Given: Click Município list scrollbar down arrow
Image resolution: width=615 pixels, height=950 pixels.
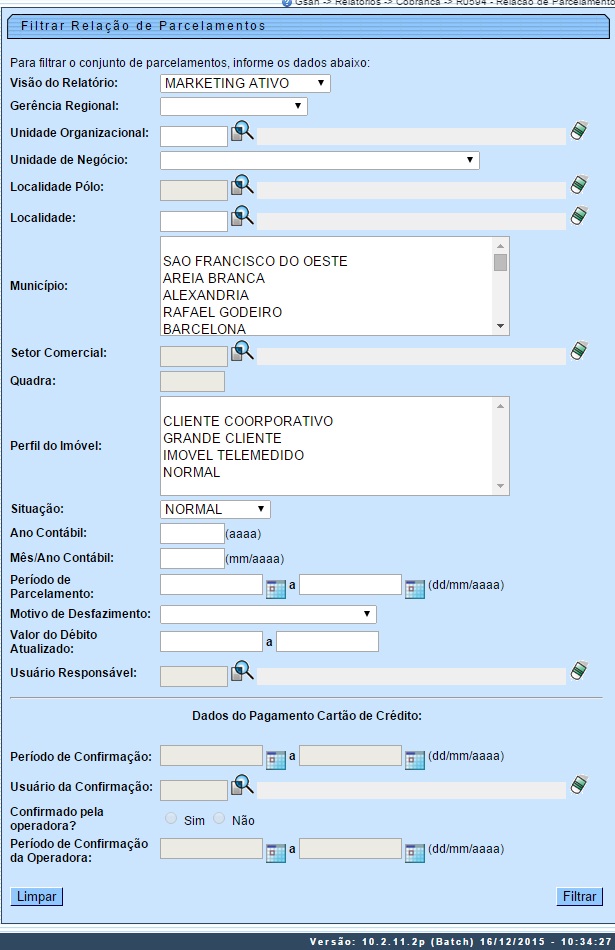Looking at the screenshot, I should 500,326.
